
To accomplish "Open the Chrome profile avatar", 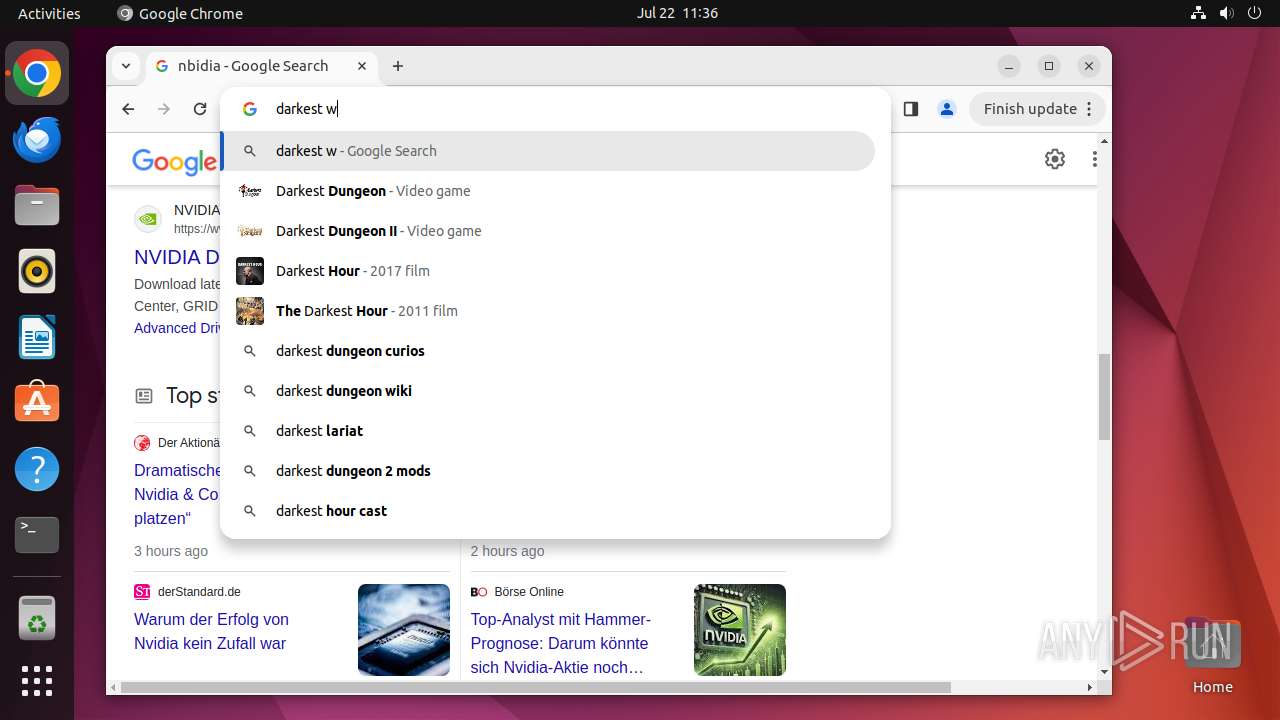I will (x=947, y=109).
